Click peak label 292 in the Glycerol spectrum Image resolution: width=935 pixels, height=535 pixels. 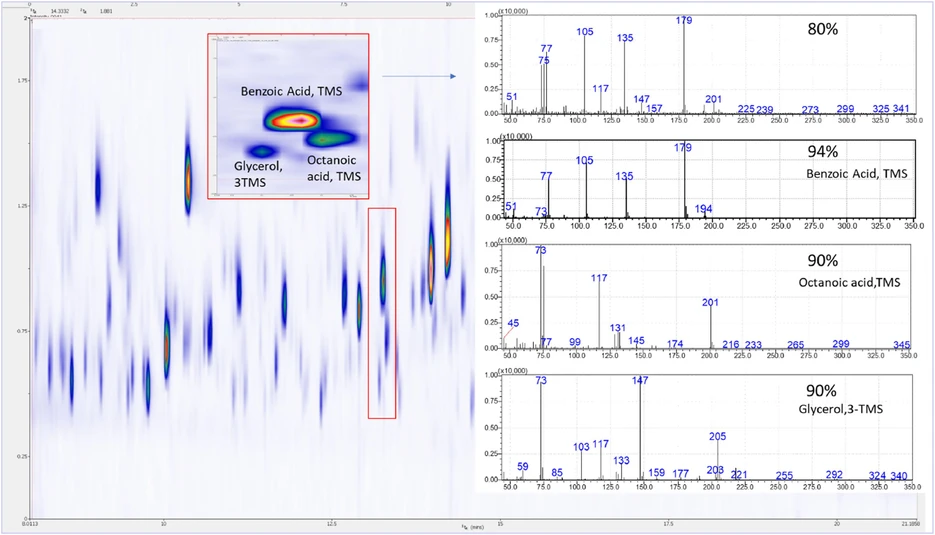click(x=834, y=474)
